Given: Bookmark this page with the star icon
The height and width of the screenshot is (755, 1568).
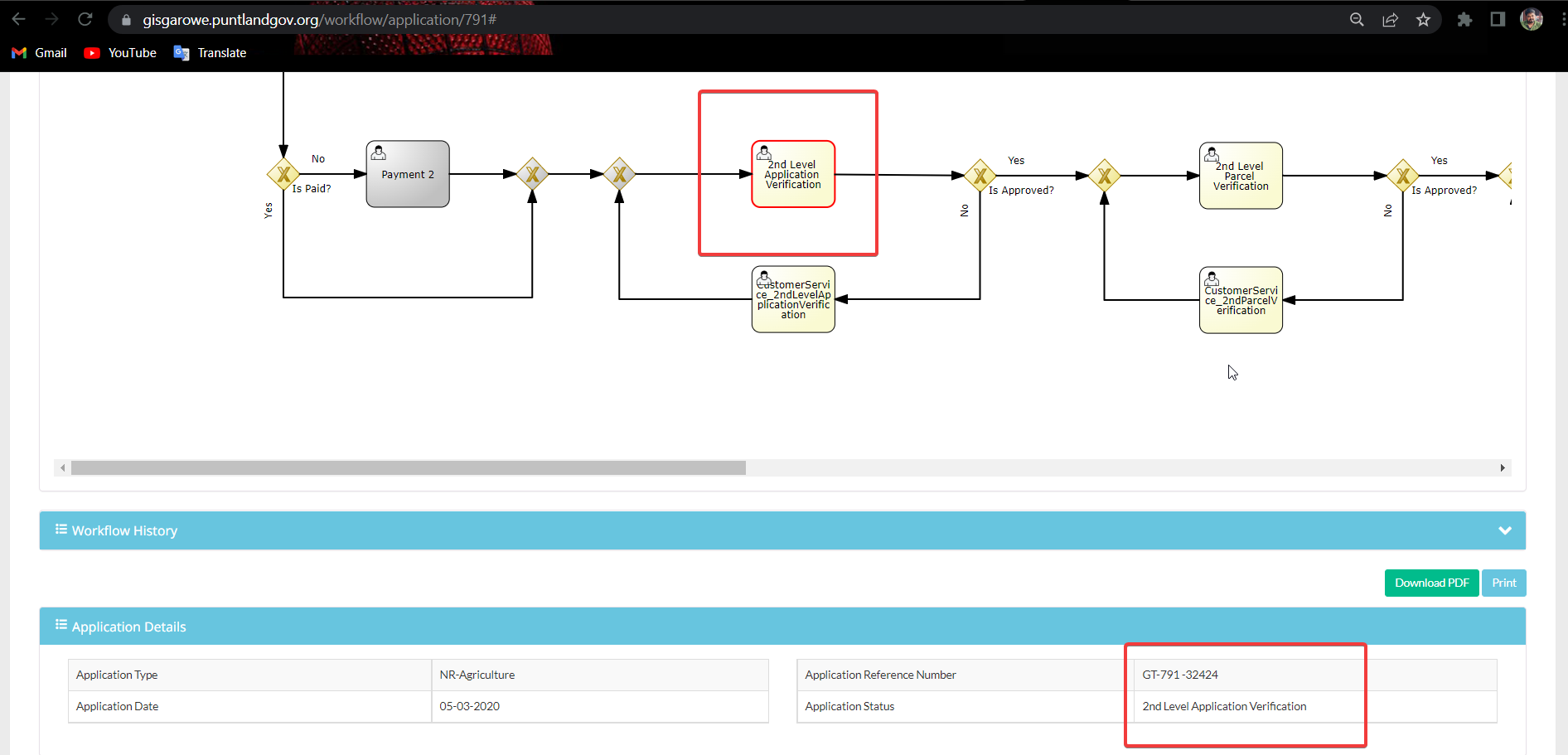Looking at the screenshot, I should [x=1423, y=20].
